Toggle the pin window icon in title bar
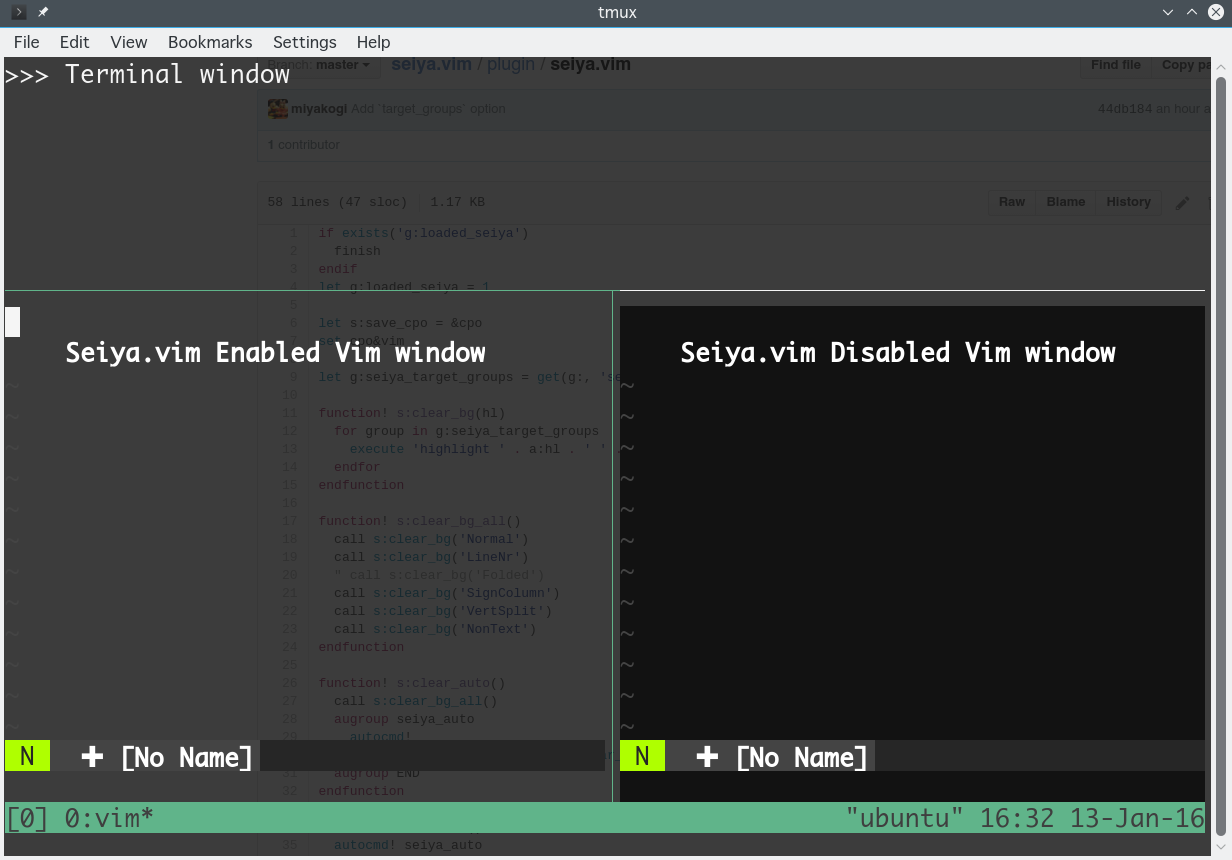 [43, 12]
